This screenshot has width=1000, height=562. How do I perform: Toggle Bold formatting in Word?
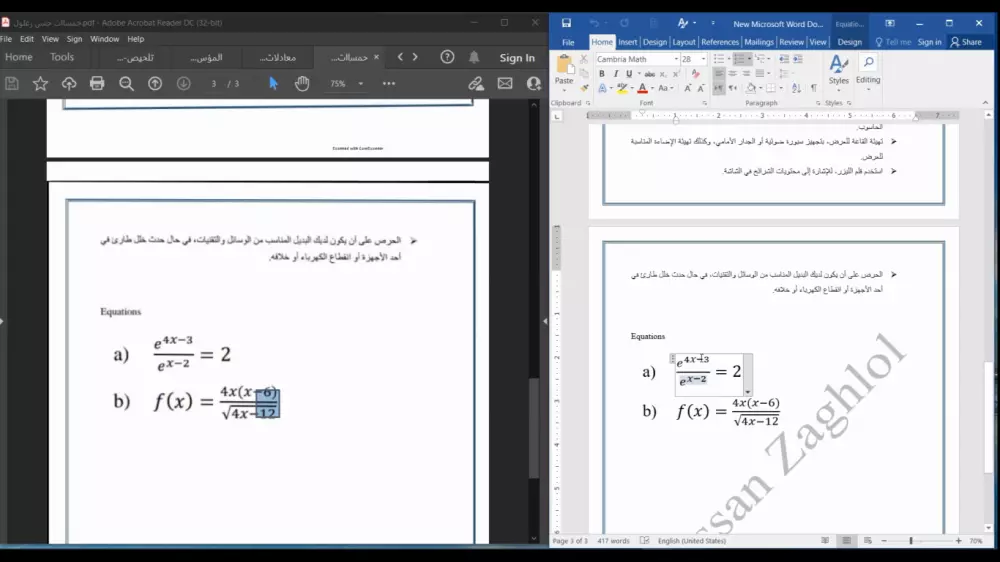601,74
